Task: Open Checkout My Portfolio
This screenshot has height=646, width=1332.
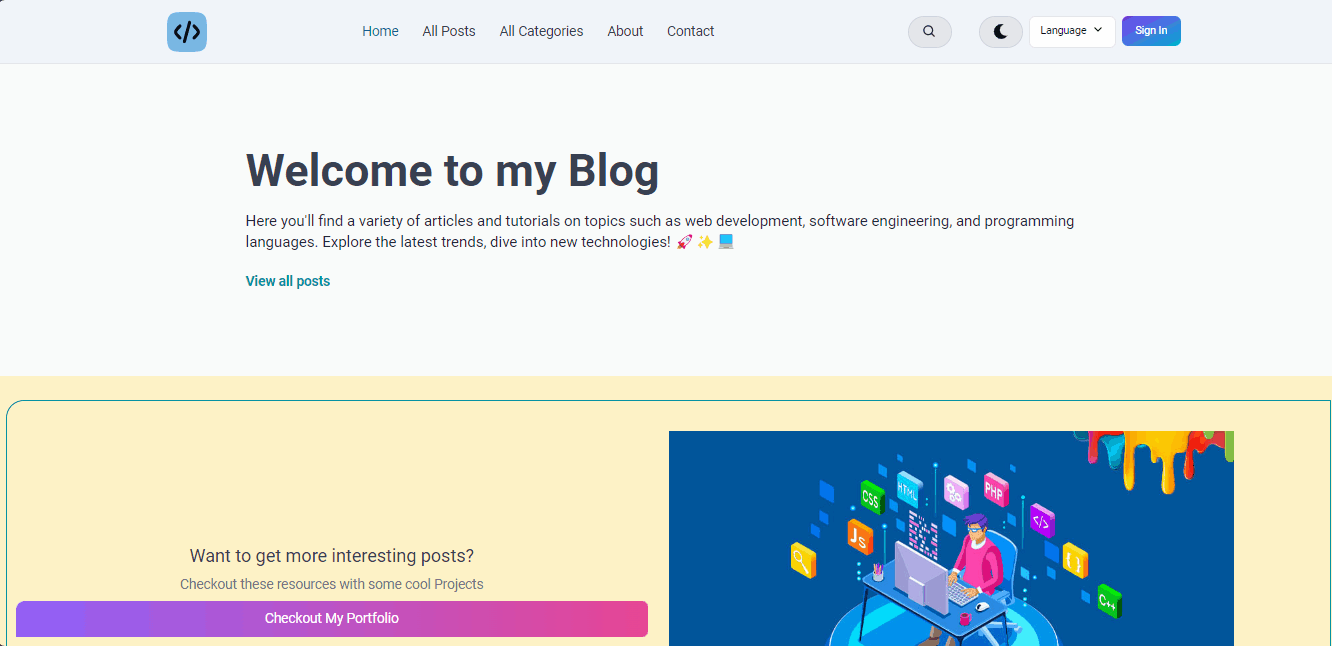Action: tap(331, 618)
